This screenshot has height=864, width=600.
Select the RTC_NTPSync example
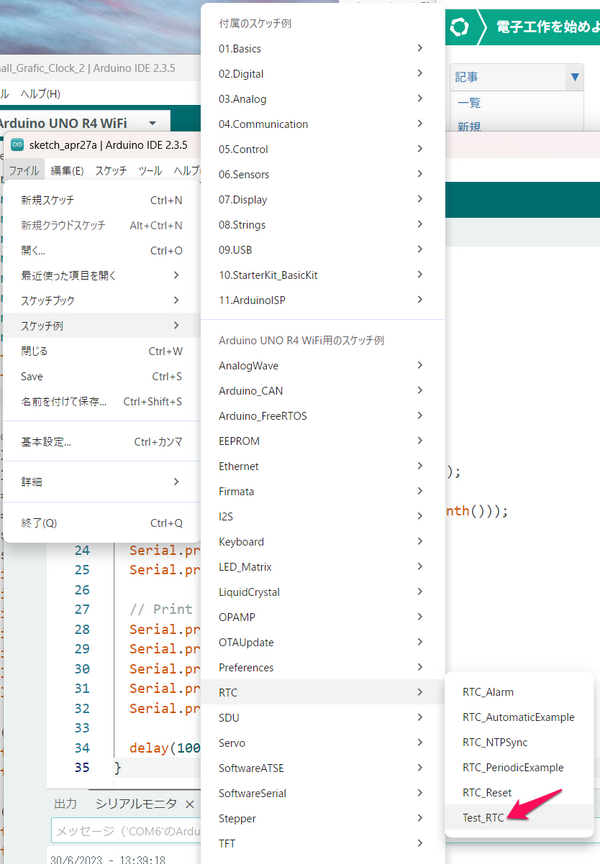[x=518, y=743]
